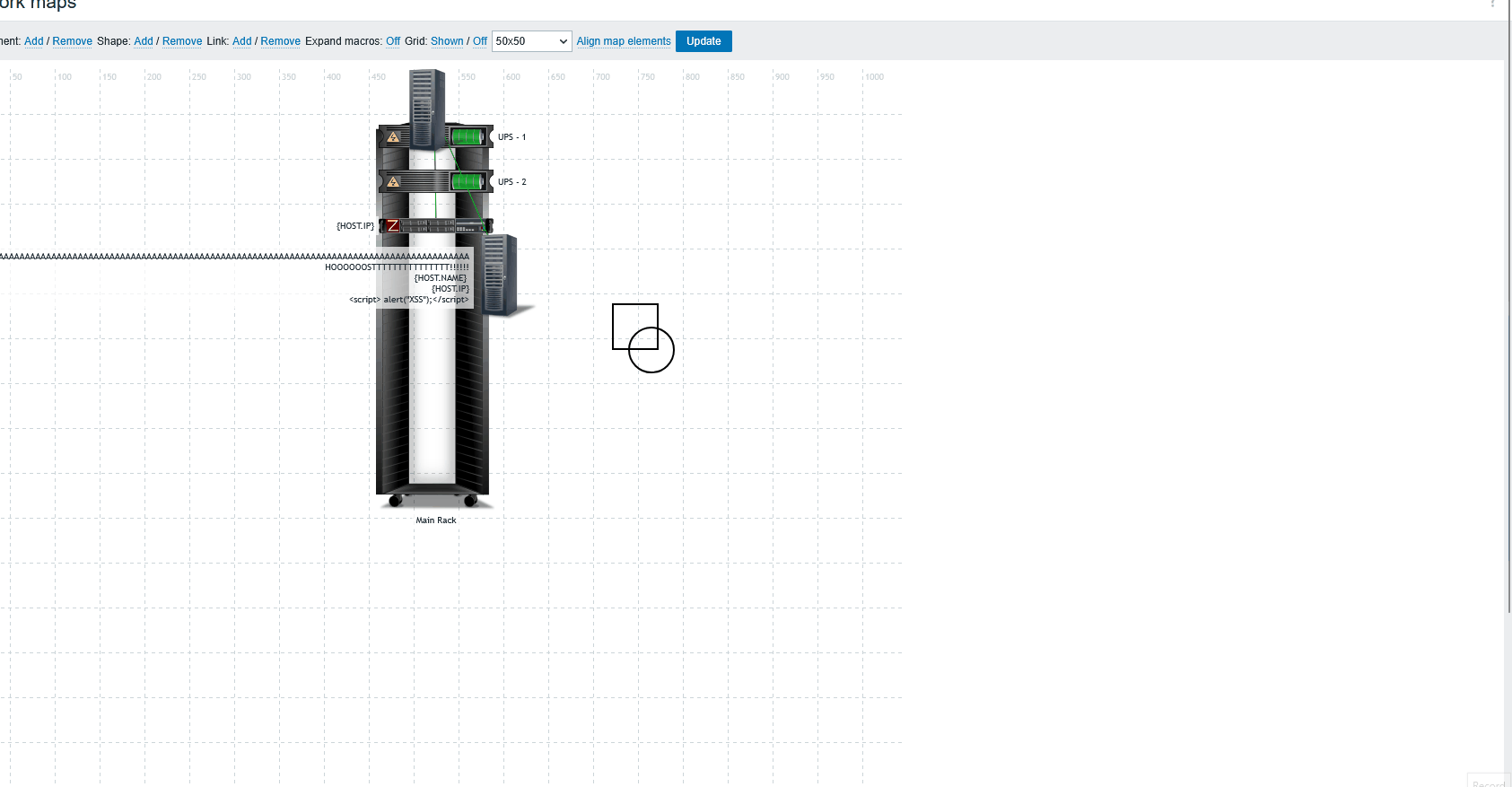Select the Zabbix server {HOST.IP} element
This screenshot has height=787, width=1512.
[x=436, y=226]
